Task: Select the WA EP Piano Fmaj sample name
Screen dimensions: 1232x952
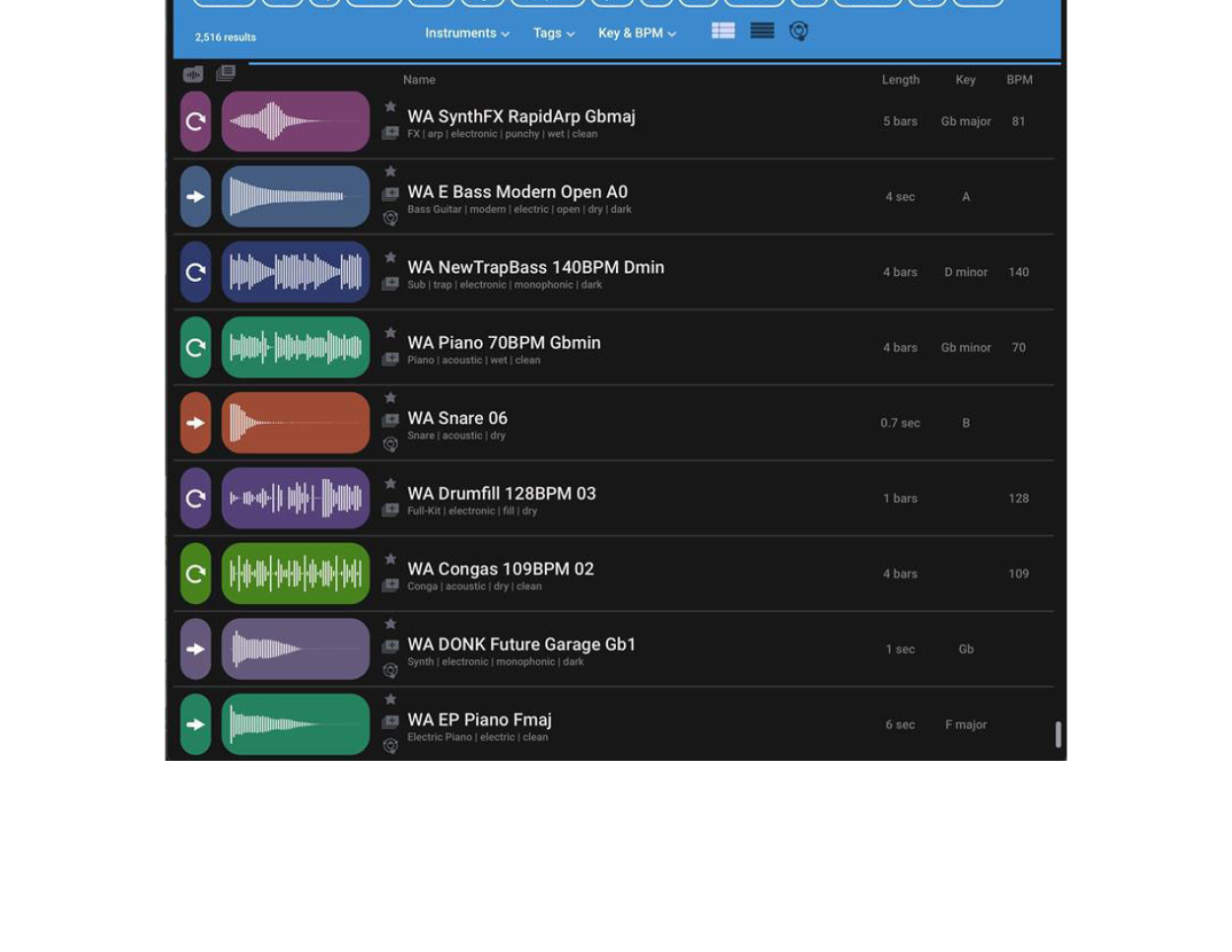Action: click(479, 720)
